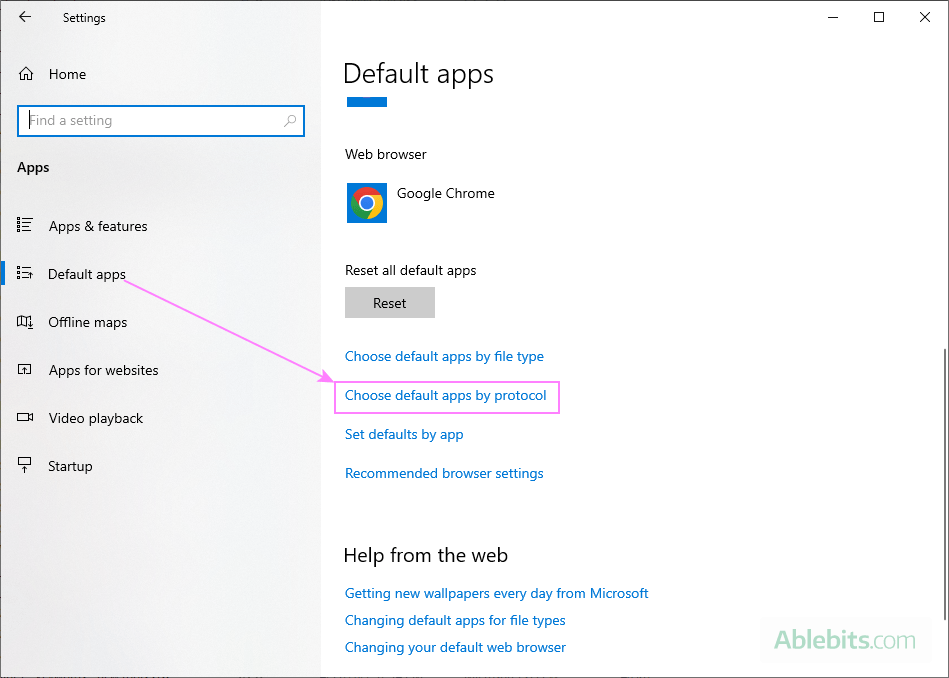Open Choose default apps by protocol
Viewport: 949px width, 678px height.
point(445,395)
